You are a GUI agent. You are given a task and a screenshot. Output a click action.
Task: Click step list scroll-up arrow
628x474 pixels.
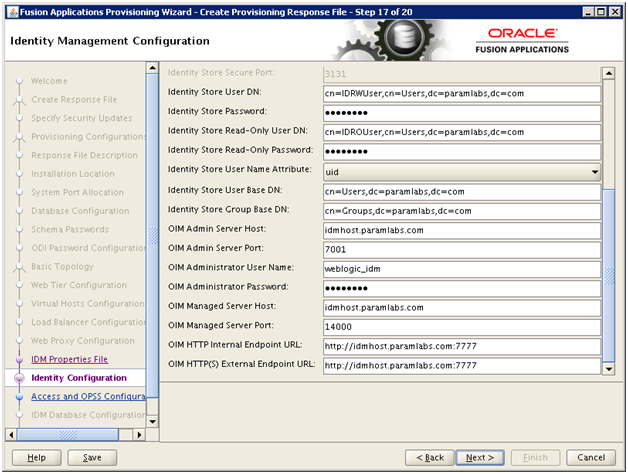[x=152, y=68]
